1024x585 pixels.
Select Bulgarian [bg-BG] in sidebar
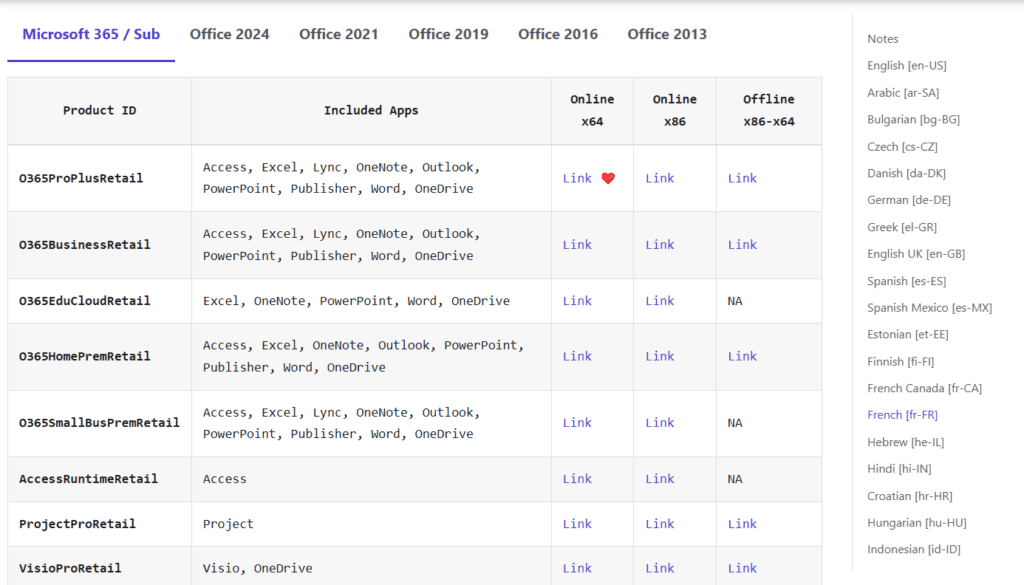(x=914, y=119)
